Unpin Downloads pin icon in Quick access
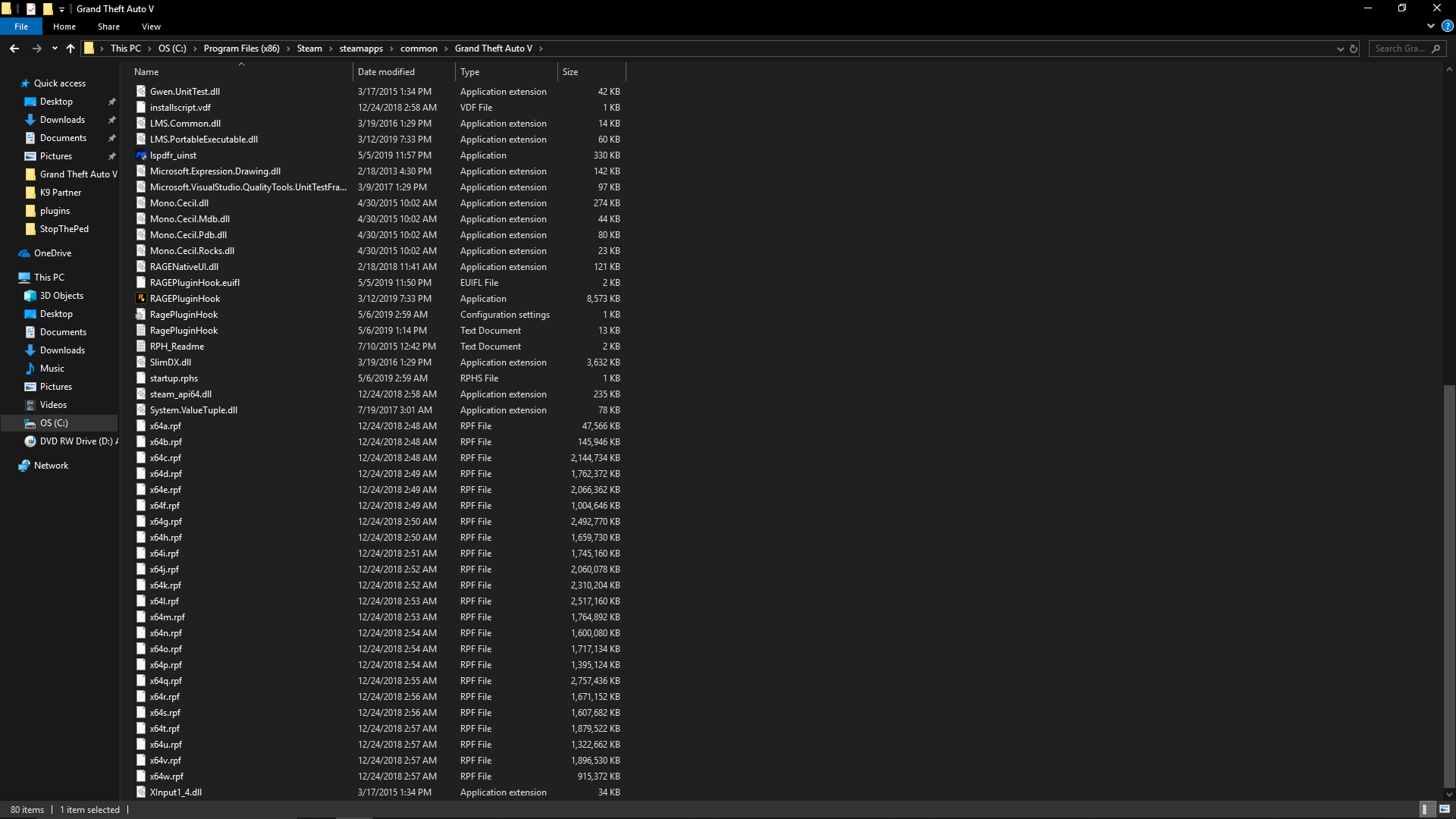 112,120
